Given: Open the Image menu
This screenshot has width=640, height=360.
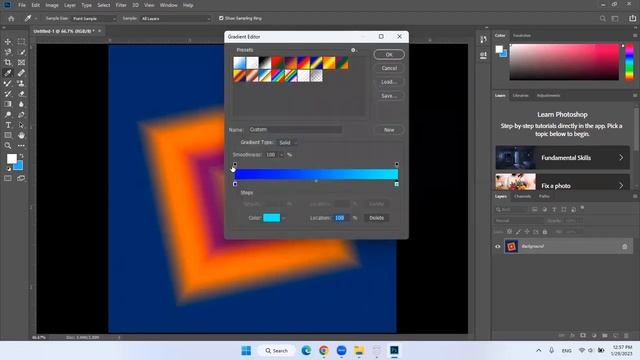Looking at the screenshot, I should [52, 5].
